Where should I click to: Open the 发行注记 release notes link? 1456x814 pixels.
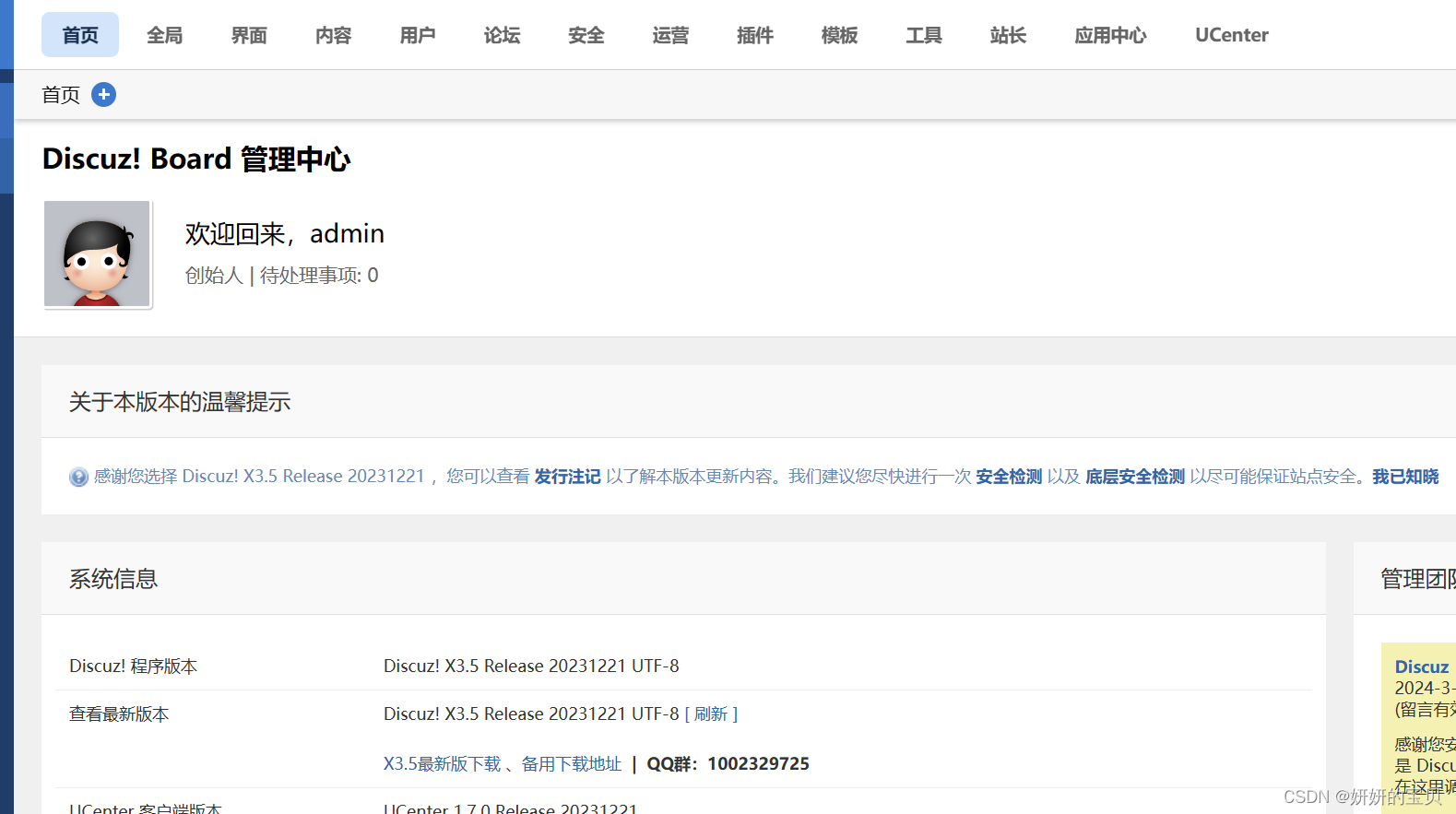coord(568,477)
